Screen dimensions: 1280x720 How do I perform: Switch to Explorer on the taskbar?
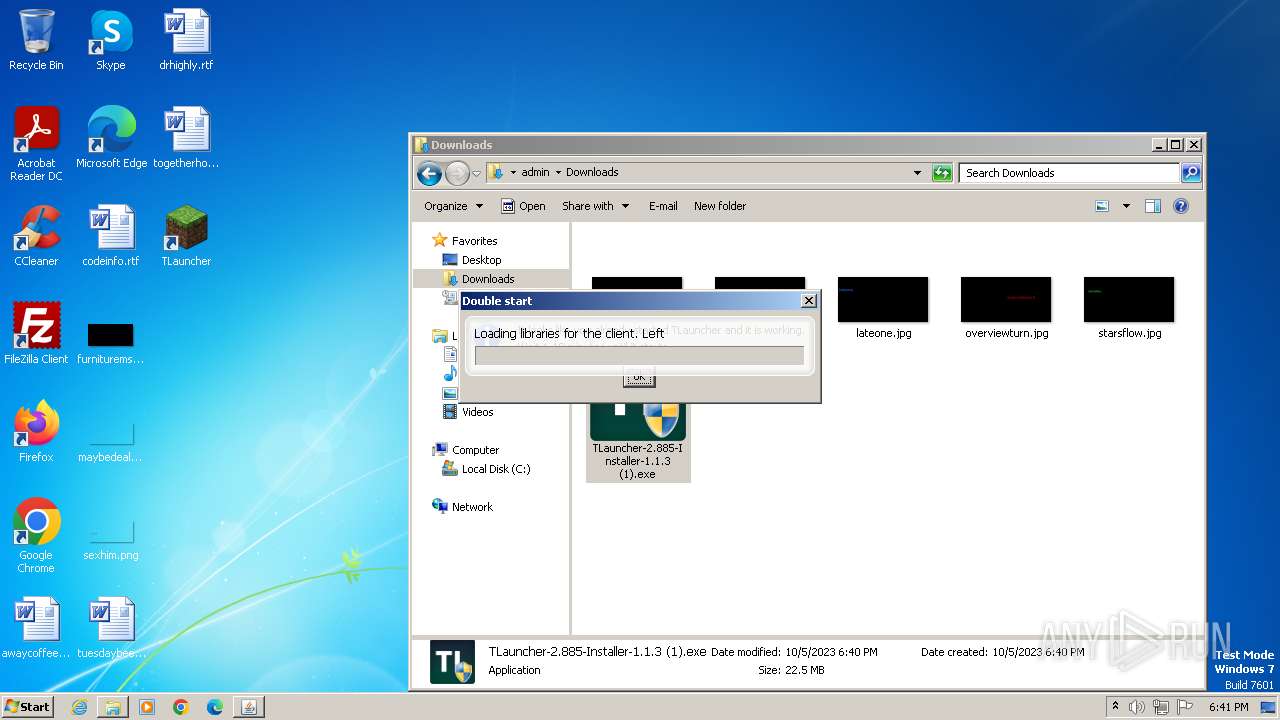(113, 707)
